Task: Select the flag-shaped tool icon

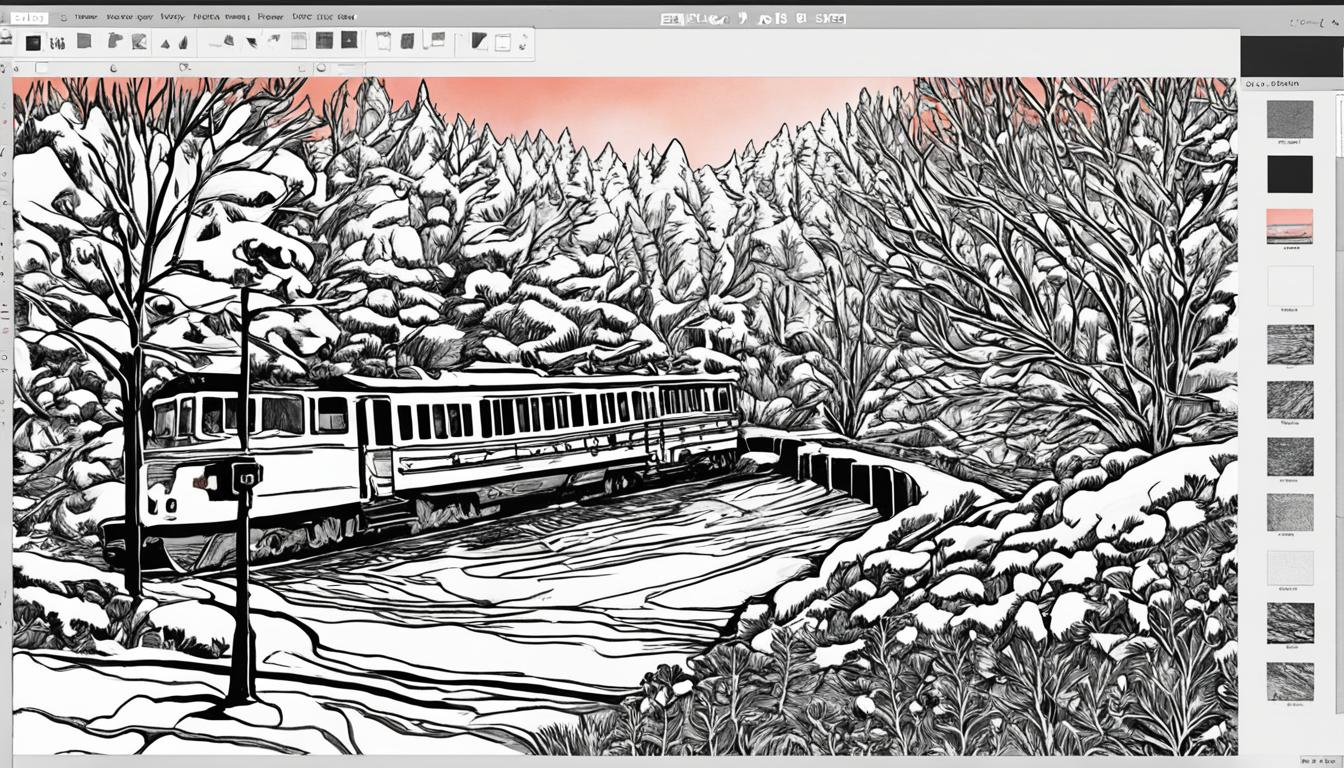Action: (114, 41)
